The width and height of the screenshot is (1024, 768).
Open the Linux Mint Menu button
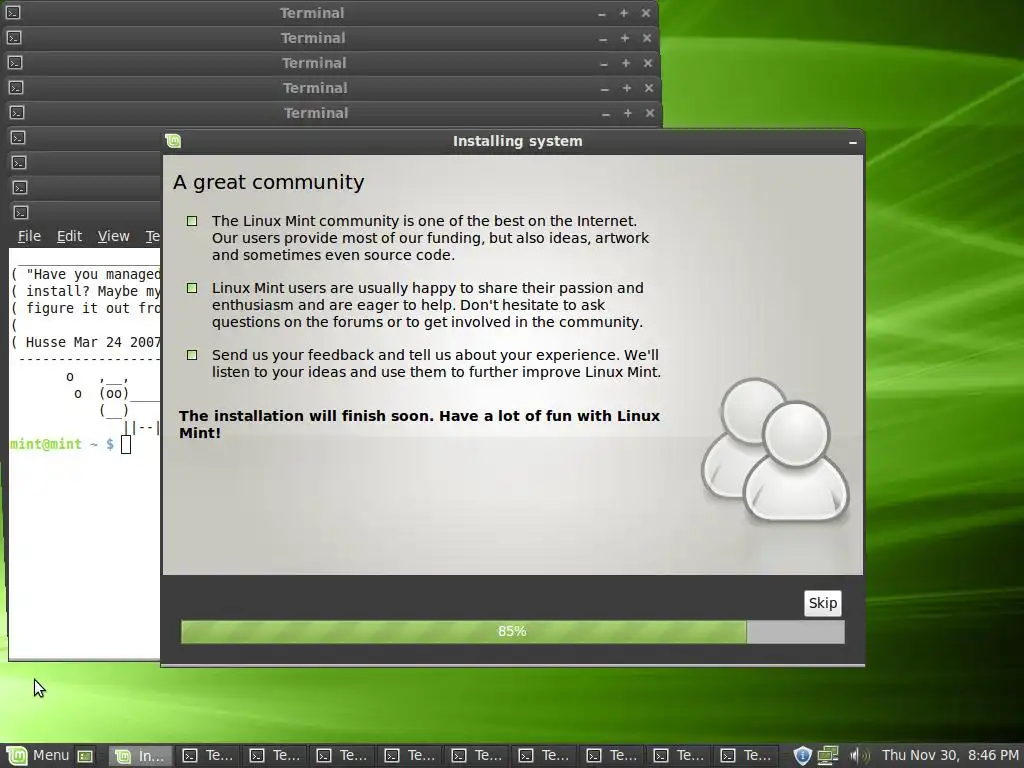38,756
